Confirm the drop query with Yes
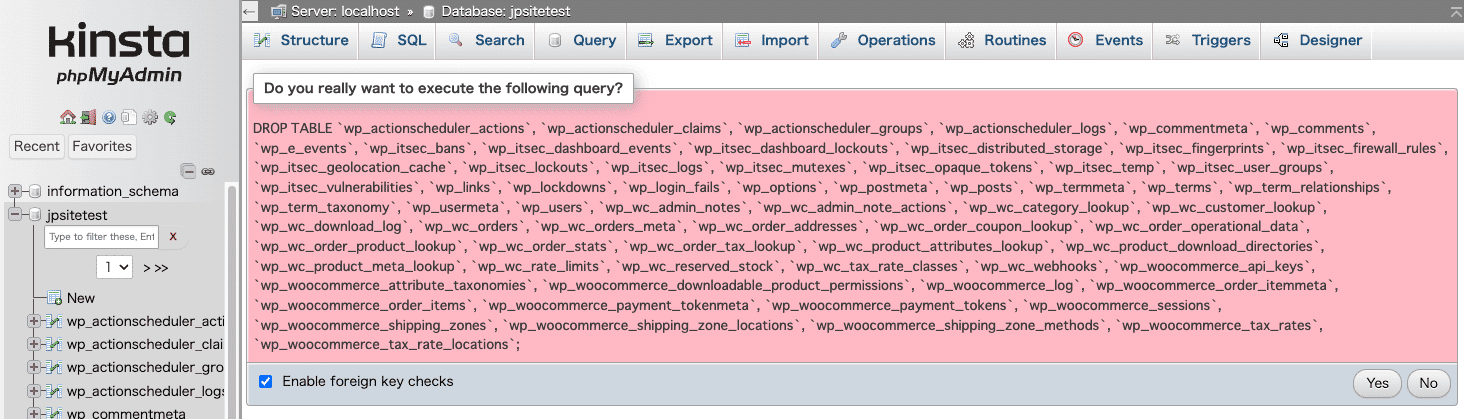1464x419 pixels. 1377,383
